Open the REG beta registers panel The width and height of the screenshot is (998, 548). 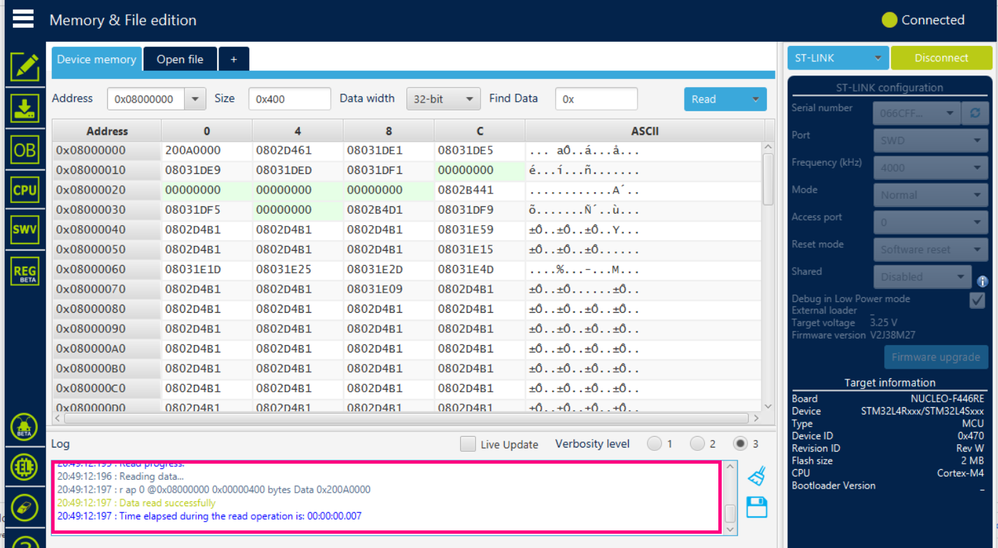25,272
